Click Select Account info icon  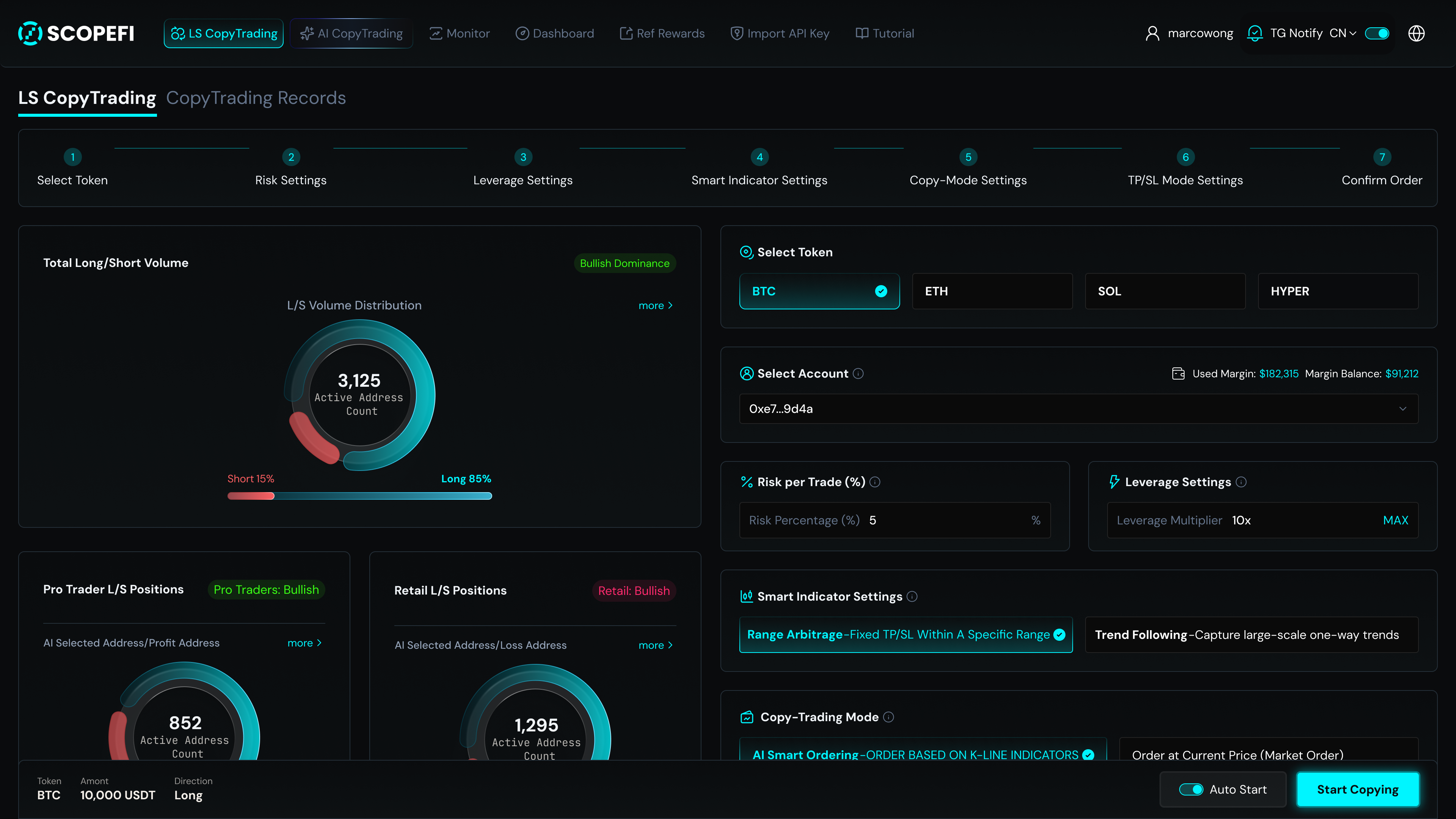coord(858,373)
